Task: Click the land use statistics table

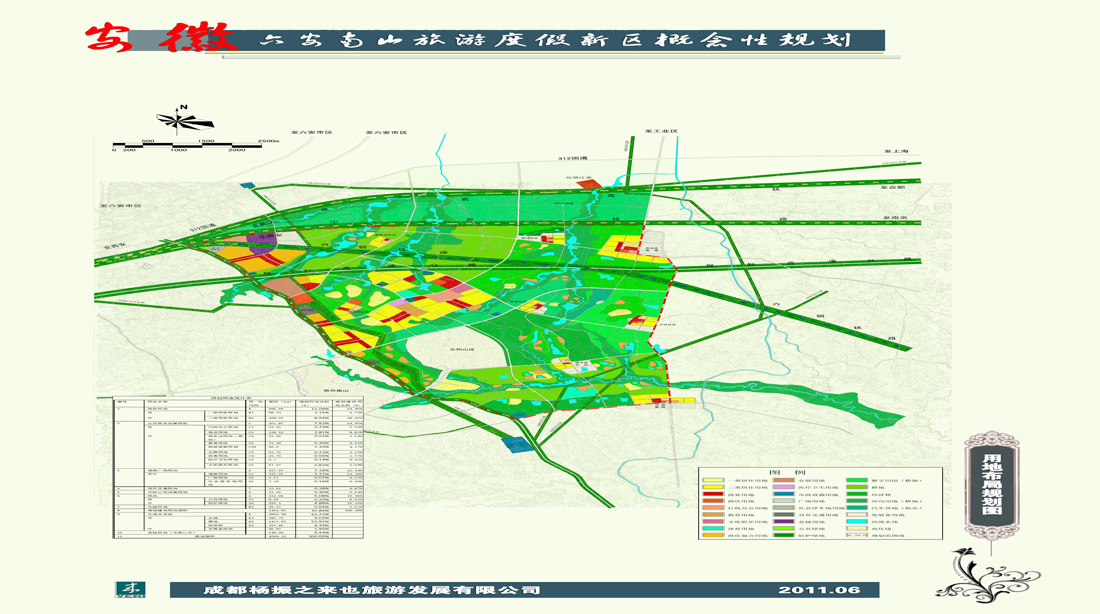Action: (x=230, y=468)
